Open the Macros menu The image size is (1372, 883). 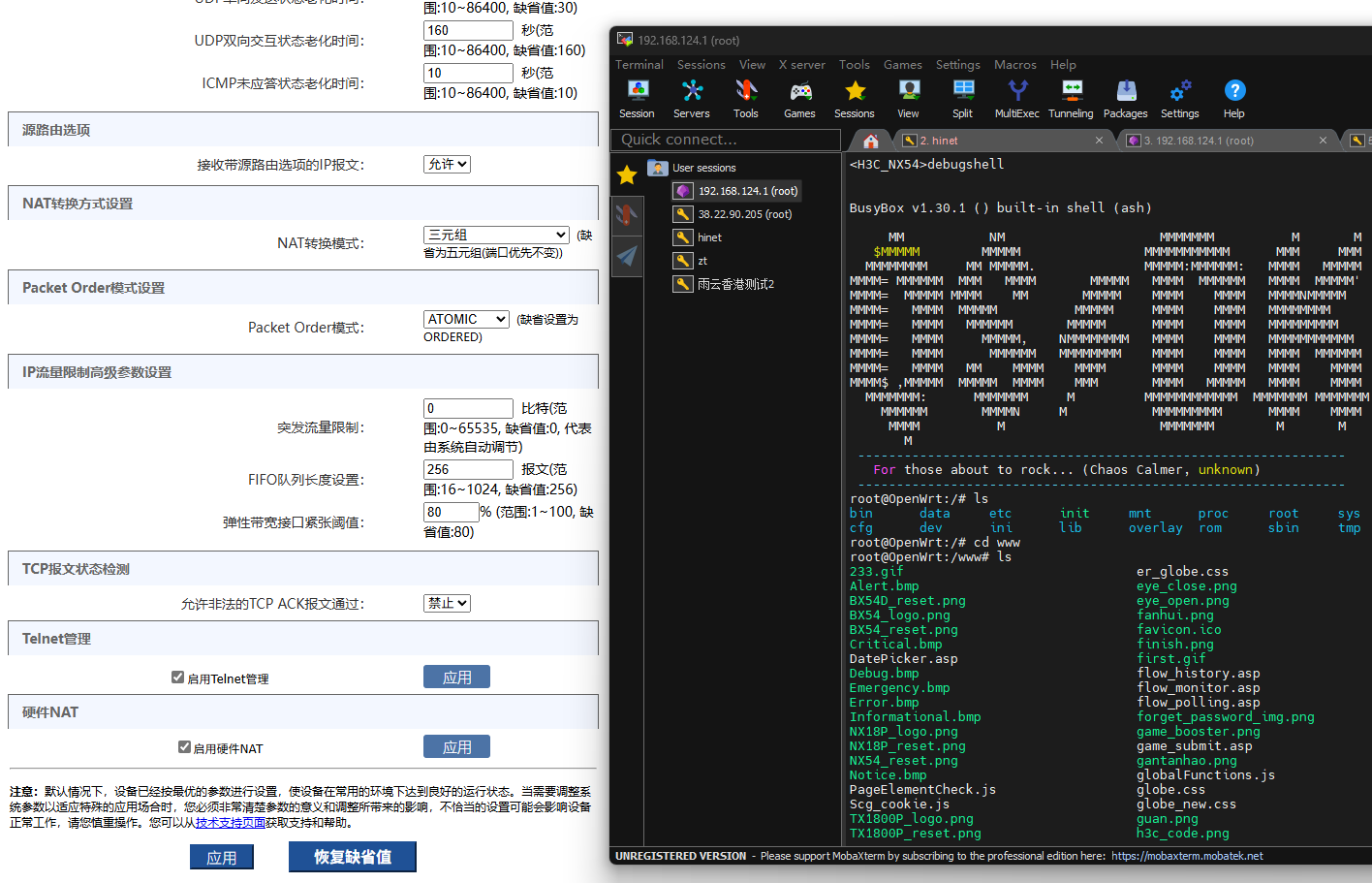[1014, 65]
